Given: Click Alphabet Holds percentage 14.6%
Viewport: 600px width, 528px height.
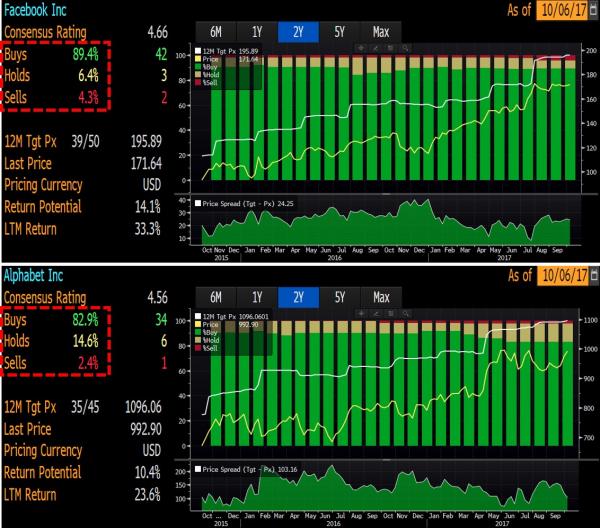Looking at the screenshot, I should (x=86, y=341).
